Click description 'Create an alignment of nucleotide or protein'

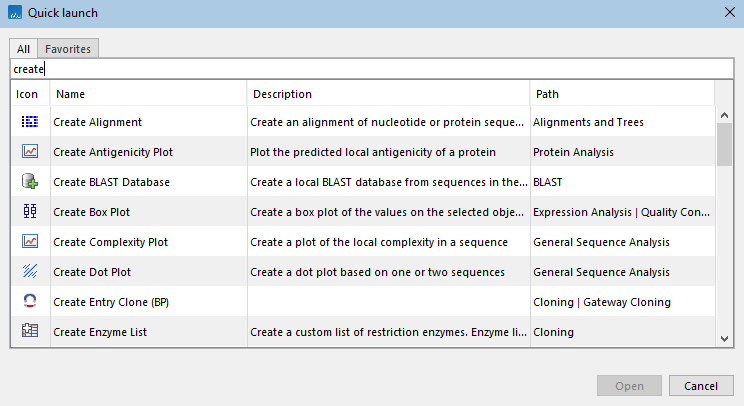point(387,122)
